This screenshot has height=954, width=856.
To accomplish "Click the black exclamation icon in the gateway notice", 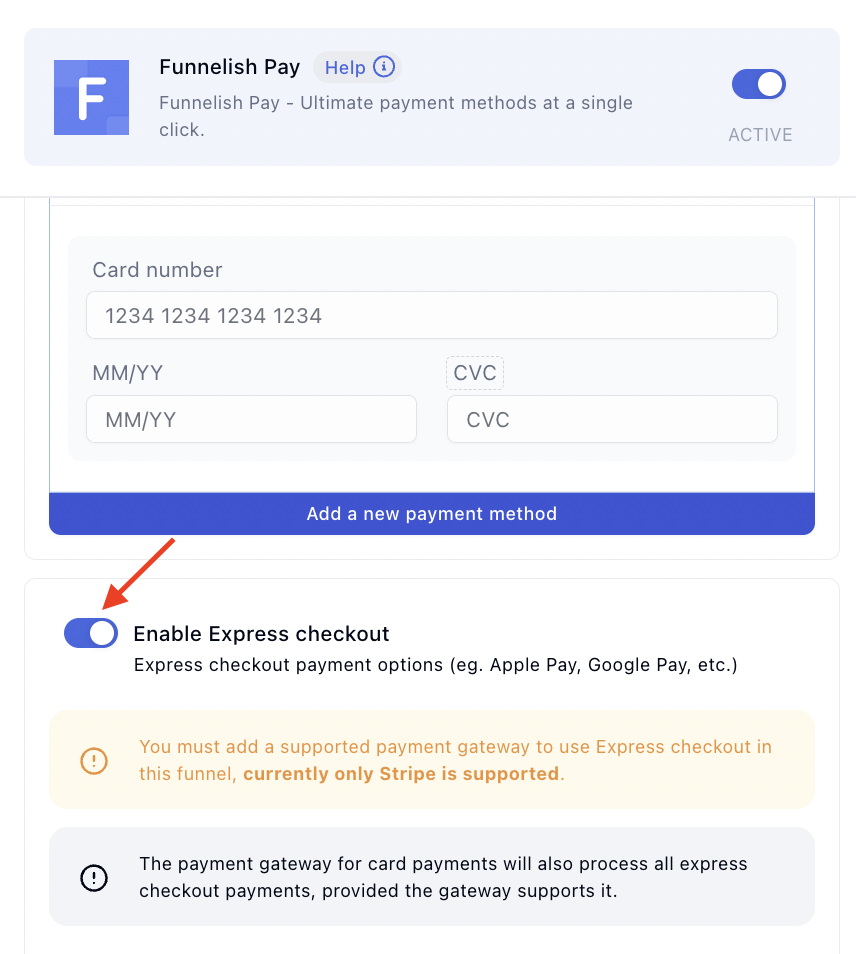I will pos(93,877).
